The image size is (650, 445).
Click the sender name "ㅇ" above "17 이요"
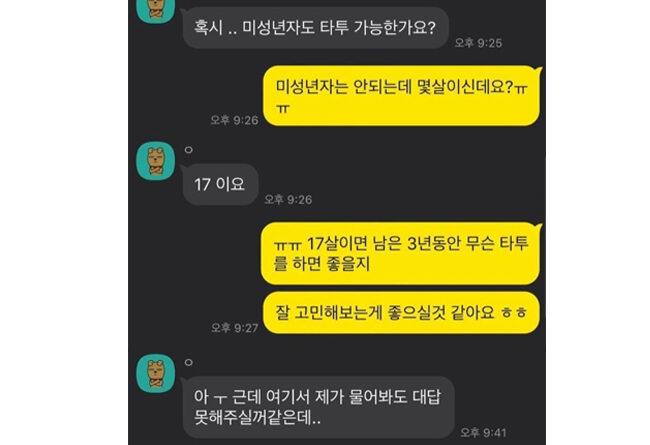point(189,150)
